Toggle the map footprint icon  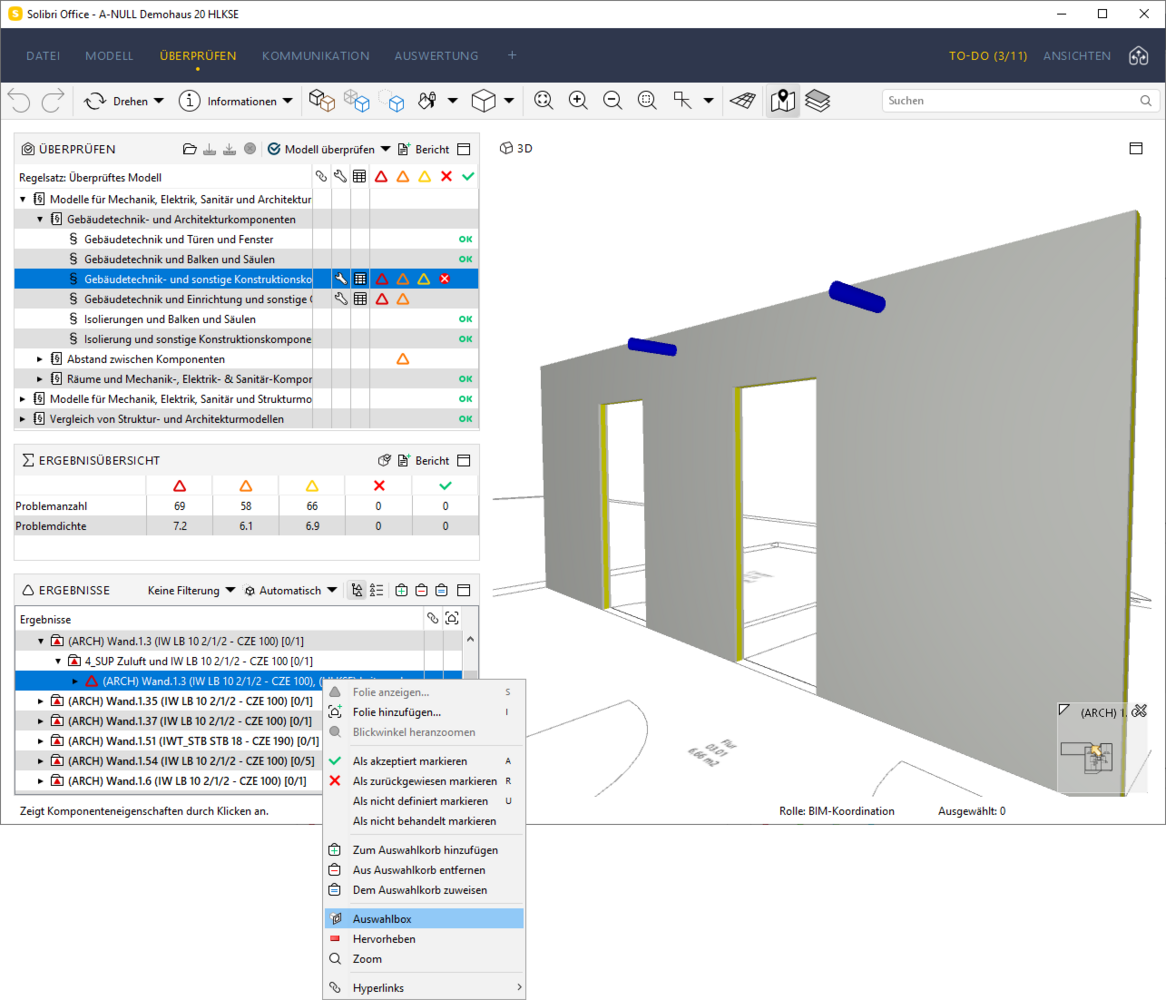(x=782, y=100)
